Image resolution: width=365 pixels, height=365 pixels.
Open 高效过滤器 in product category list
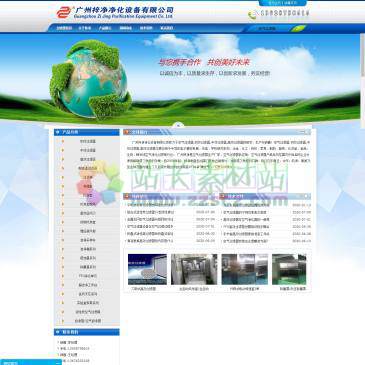coord(88,159)
